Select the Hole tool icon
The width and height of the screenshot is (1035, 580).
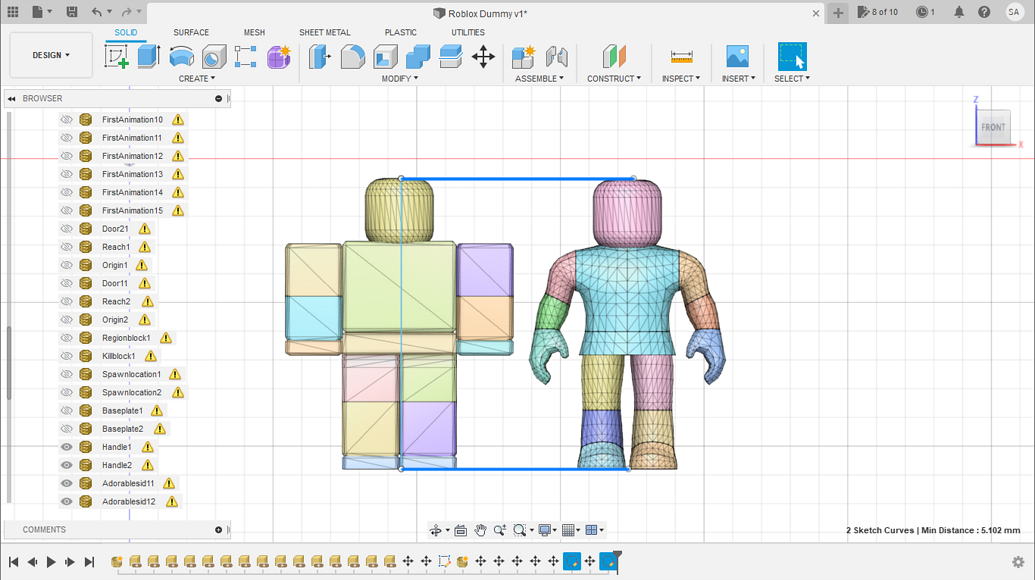(214, 57)
